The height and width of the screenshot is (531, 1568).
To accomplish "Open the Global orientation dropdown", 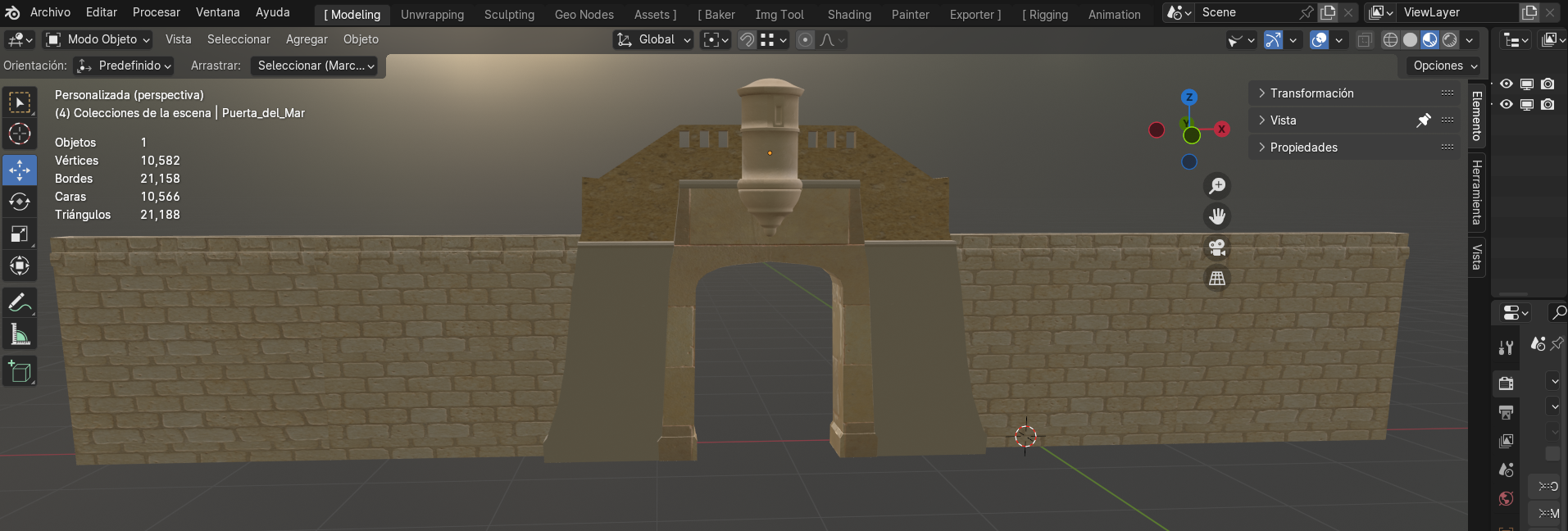I will (x=653, y=39).
